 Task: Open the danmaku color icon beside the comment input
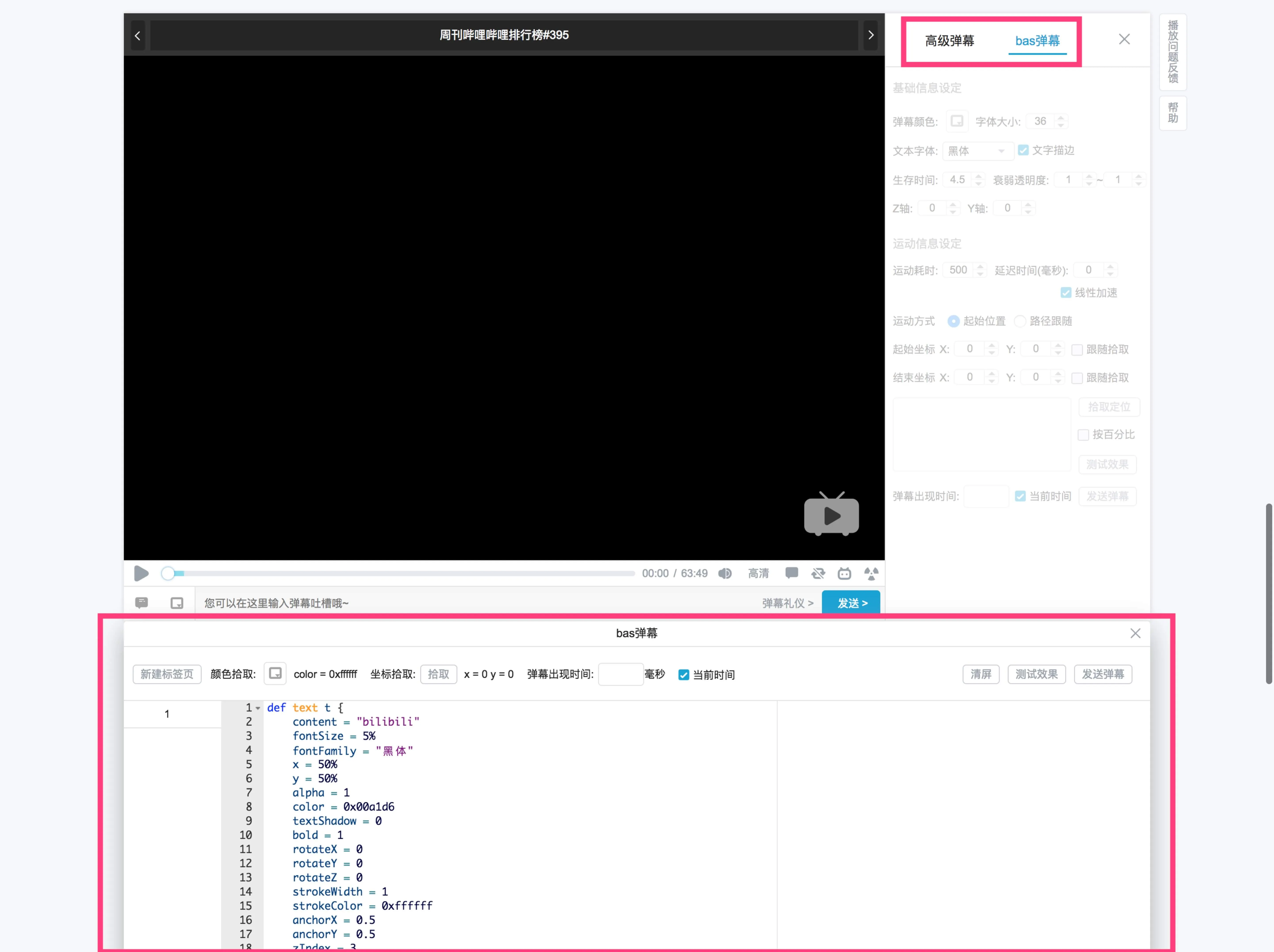[177, 603]
